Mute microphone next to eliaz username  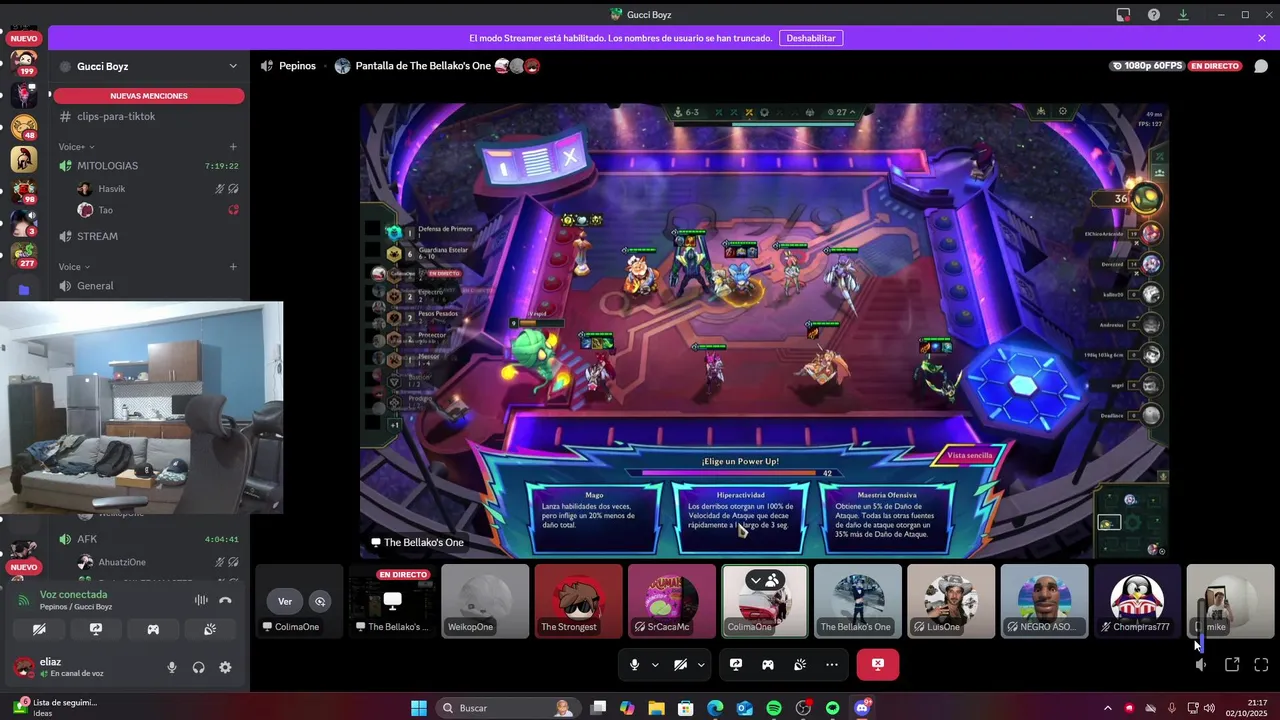click(172, 667)
